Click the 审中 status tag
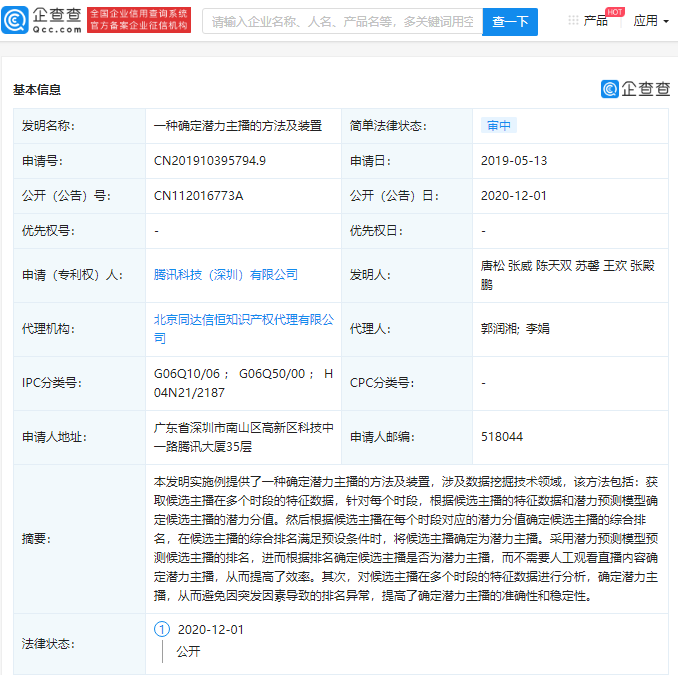 coord(498,126)
